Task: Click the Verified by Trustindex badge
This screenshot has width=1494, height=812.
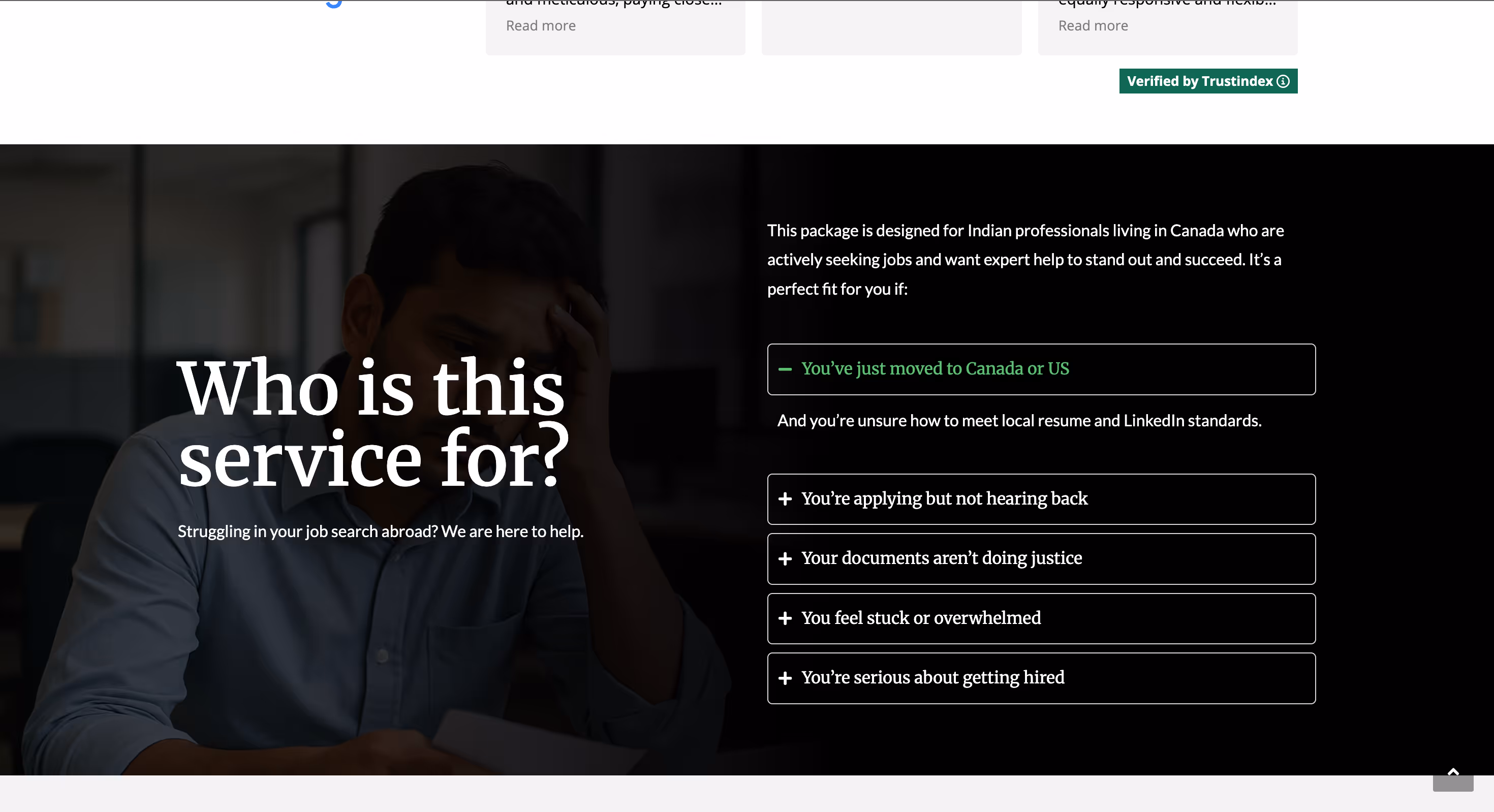Action: [1207, 81]
